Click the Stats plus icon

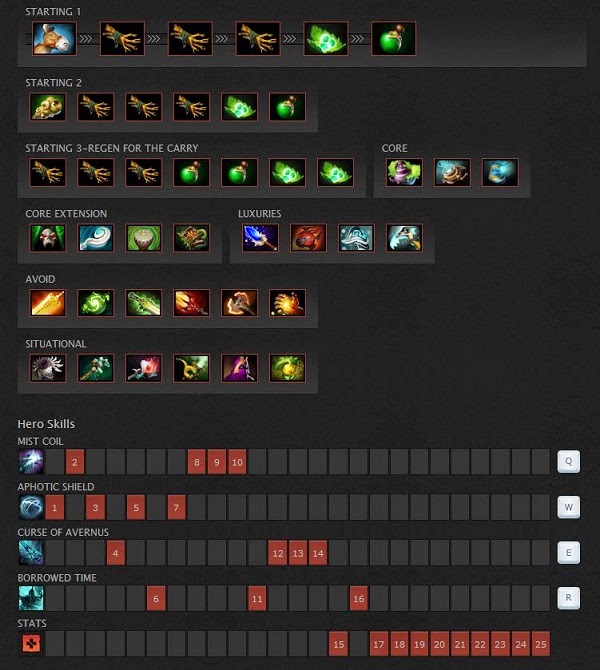pos(32,643)
